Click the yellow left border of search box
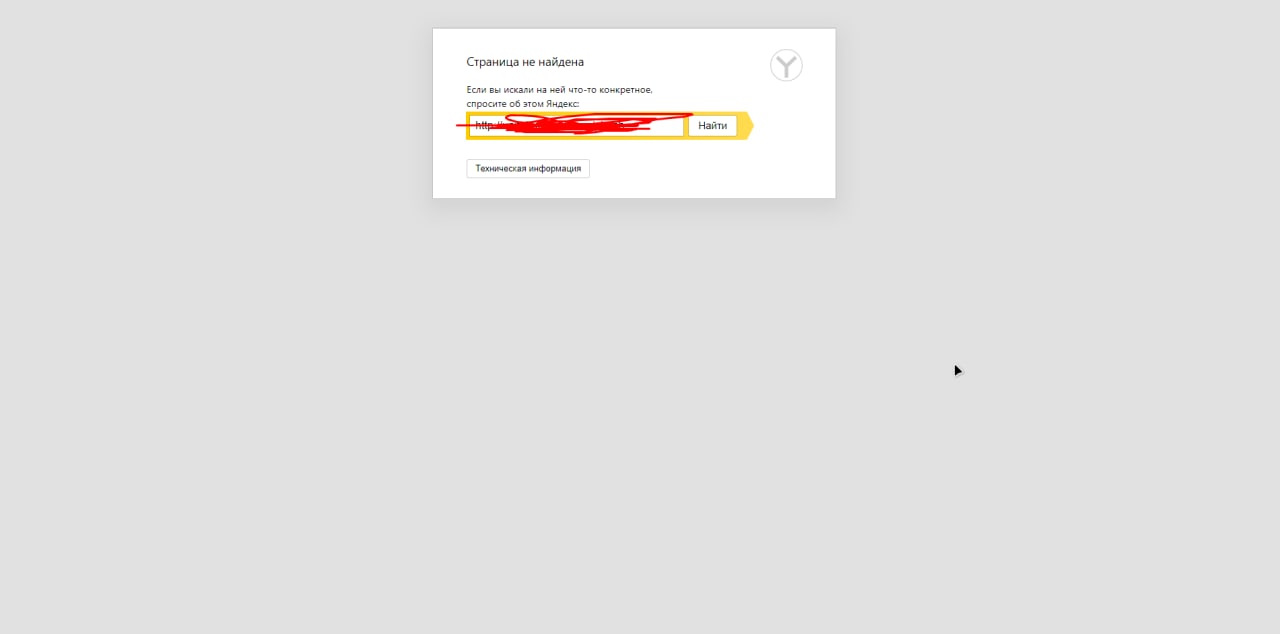This screenshot has height=634, width=1280. pos(468,126)
